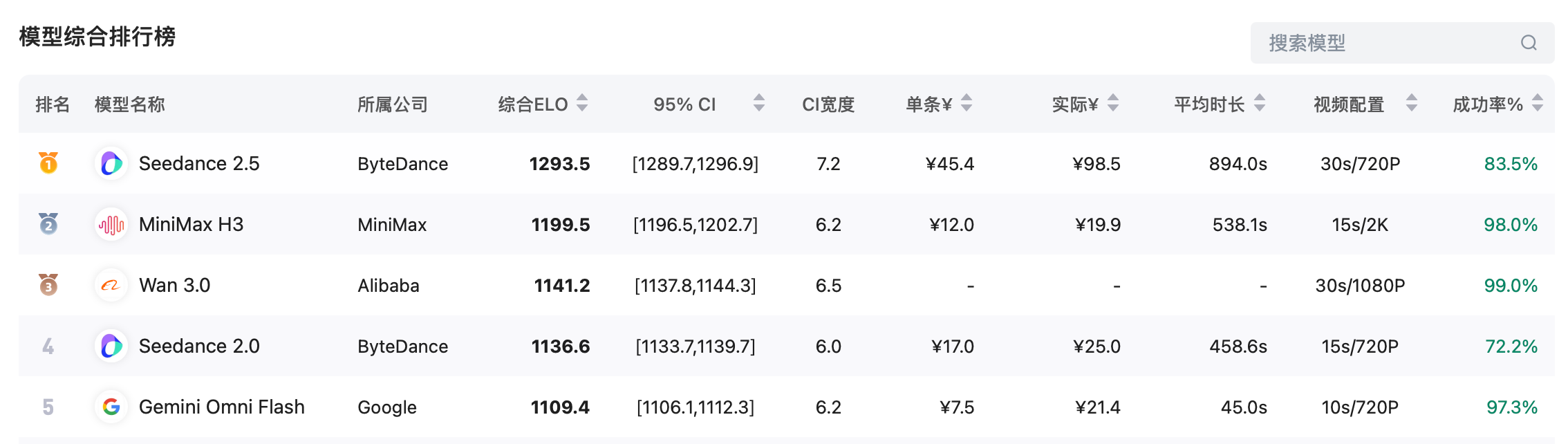Click the Seedance 2.0 logo icon

[111, 346]
